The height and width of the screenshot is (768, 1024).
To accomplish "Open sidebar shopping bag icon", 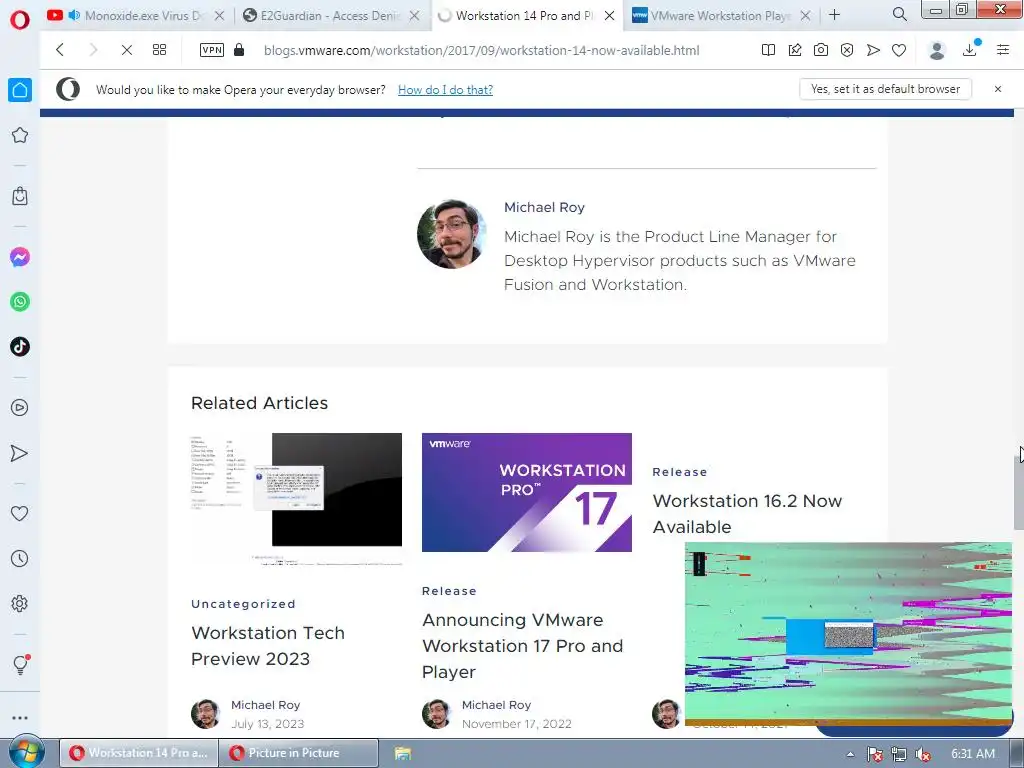I will coord(20,196).
